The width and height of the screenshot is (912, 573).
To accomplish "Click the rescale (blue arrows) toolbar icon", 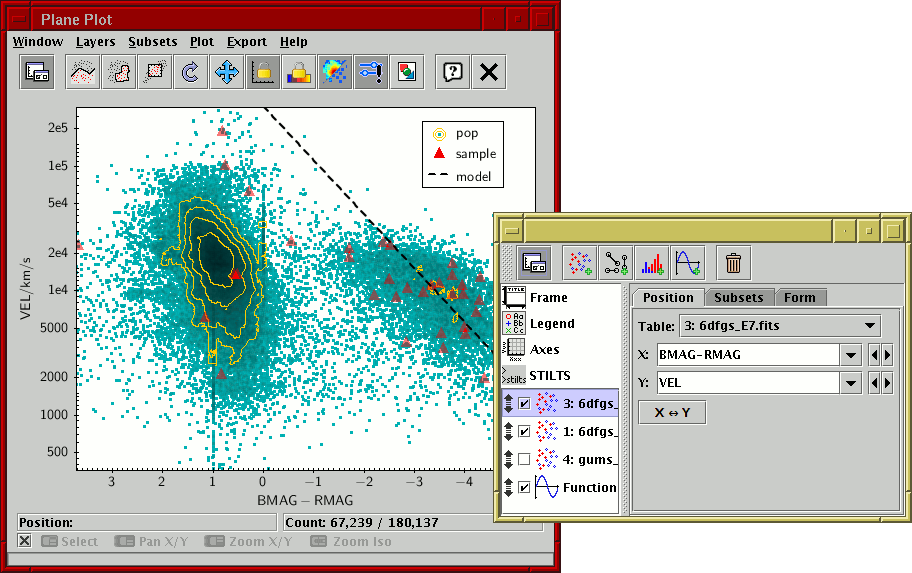I will pyautogui.click(x=226, y=72).
